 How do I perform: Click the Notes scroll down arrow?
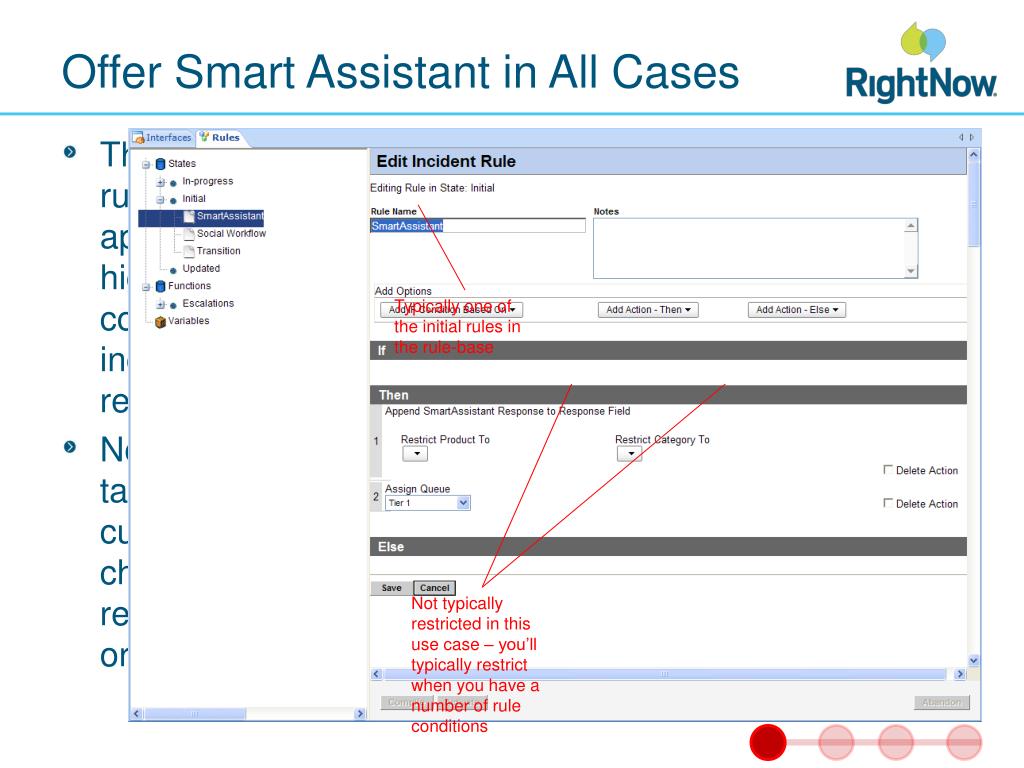pyautogui.click(x=911, y=272)
